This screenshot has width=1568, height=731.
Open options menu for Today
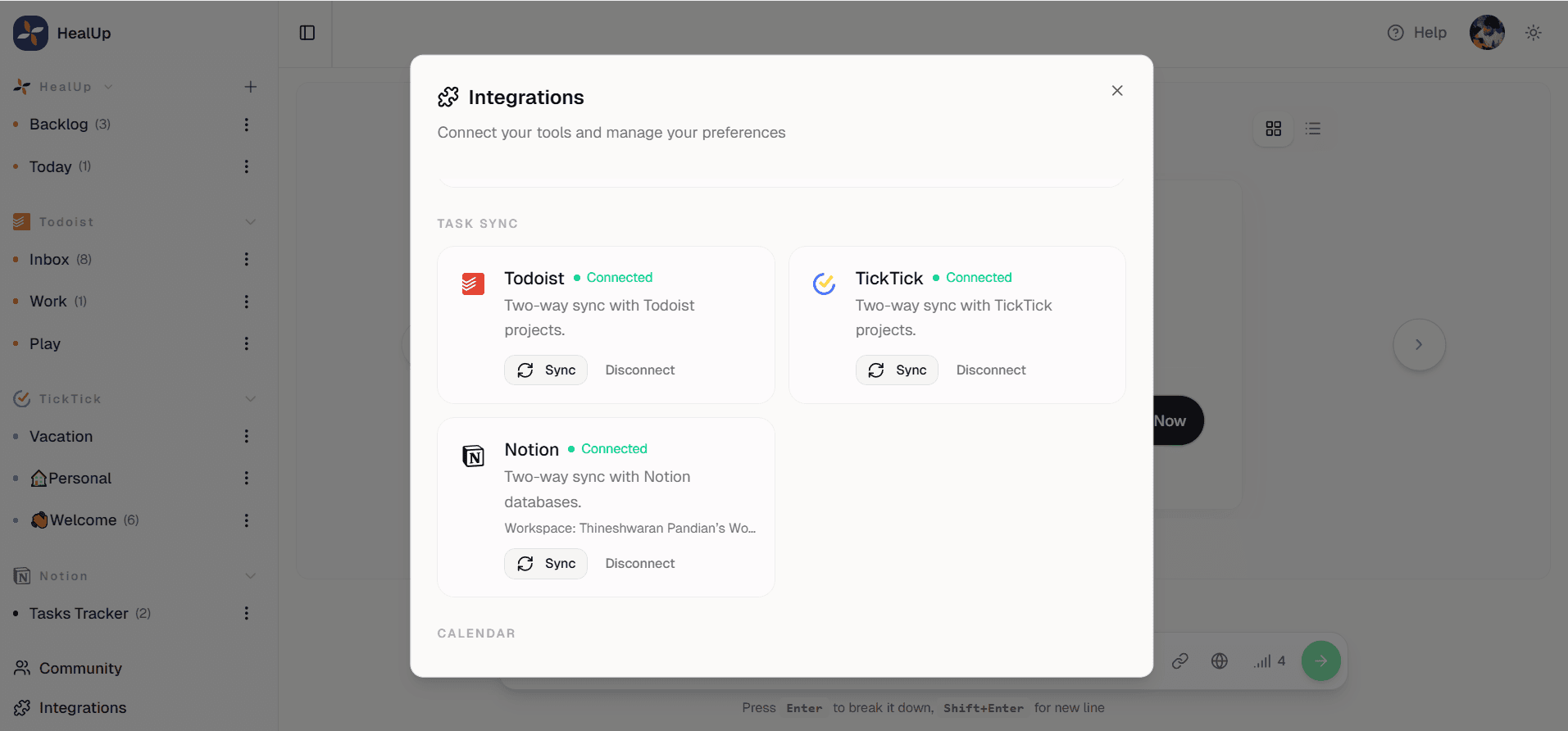(246, 166)
